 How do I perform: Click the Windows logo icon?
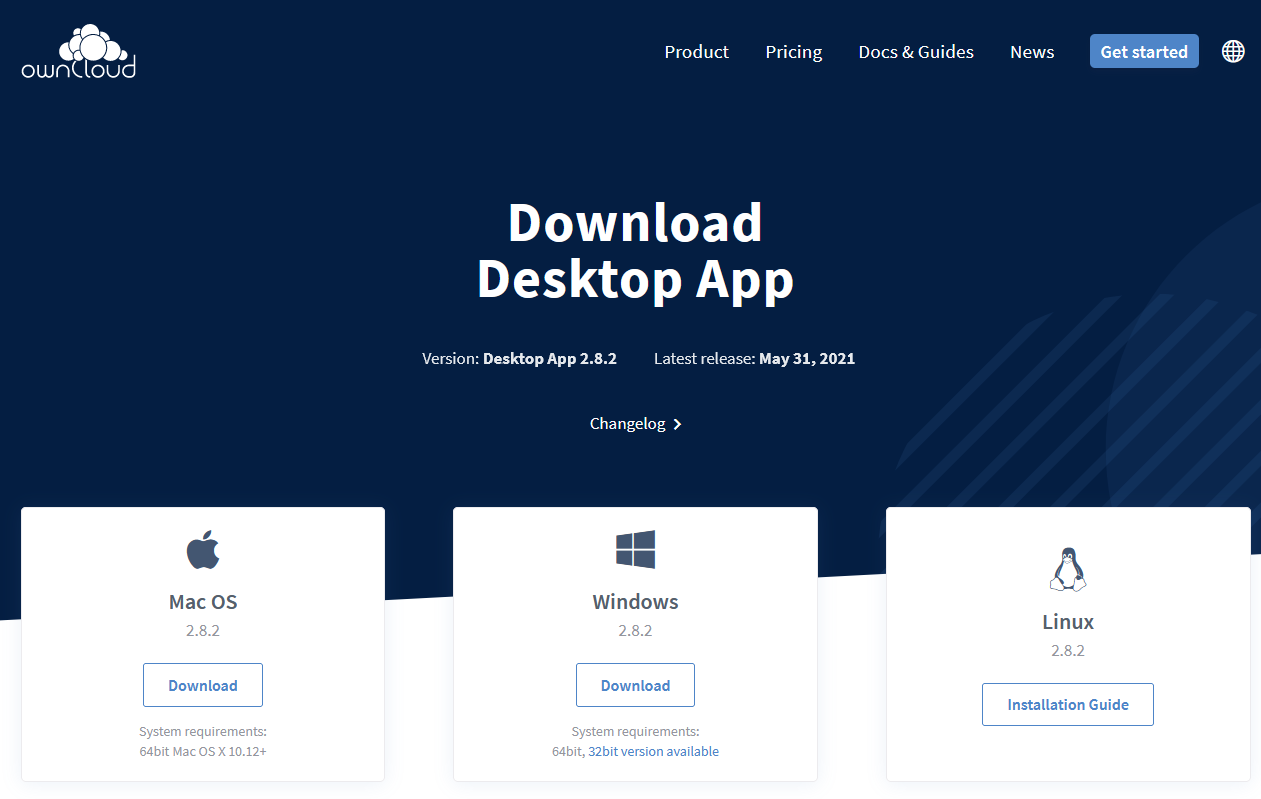635,550
